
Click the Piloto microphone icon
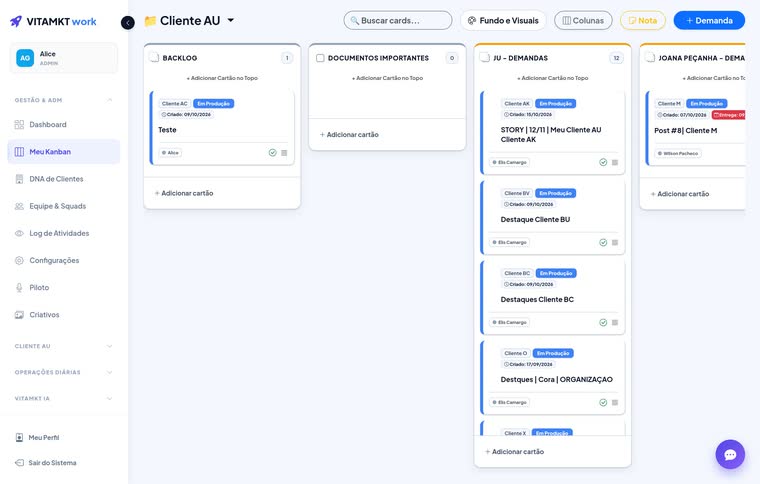point(19,287)
